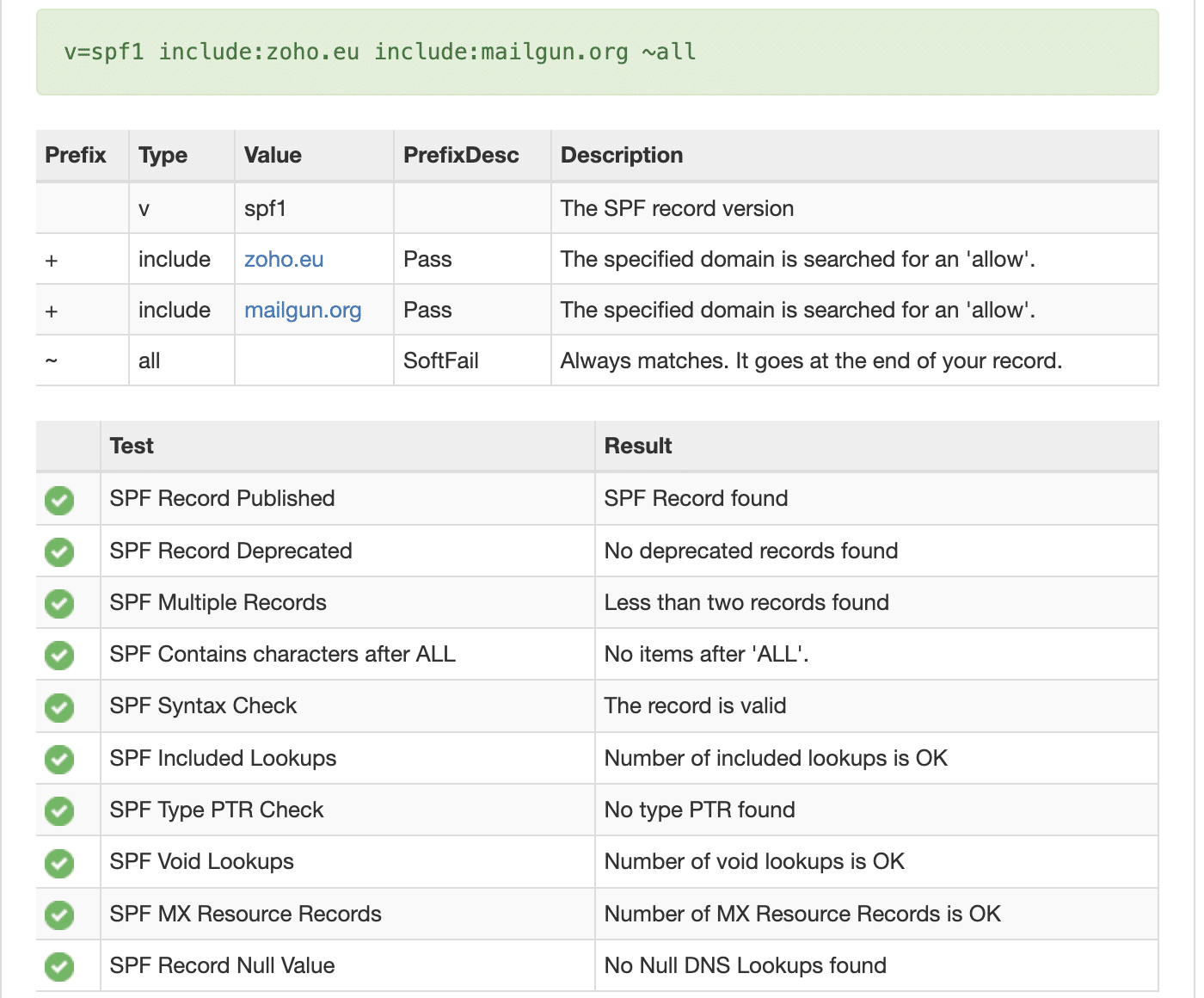Click the Test column header
The width and height of the screenshot is (1204, 998).
(132, 446)
